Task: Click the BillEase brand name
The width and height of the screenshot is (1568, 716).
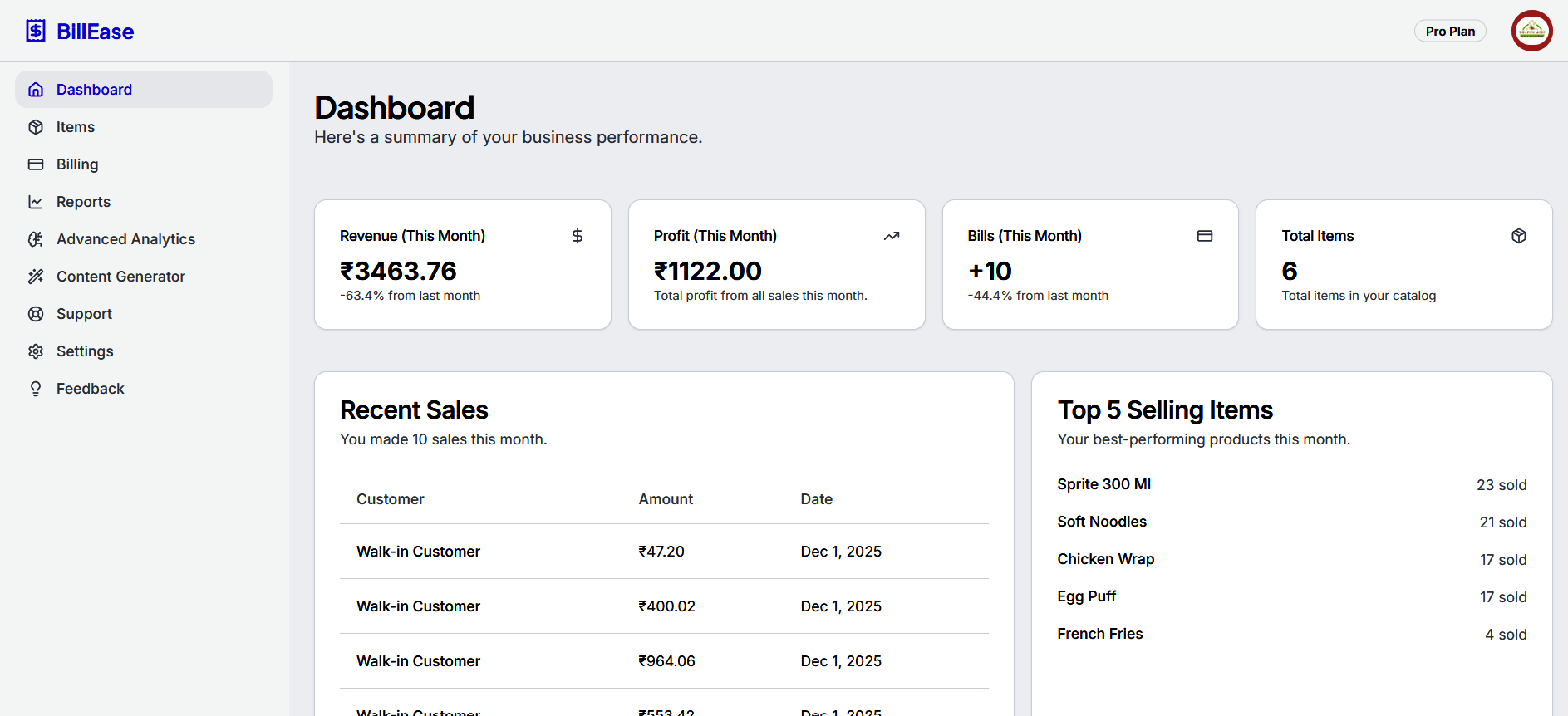Action: tap(95, 32)
